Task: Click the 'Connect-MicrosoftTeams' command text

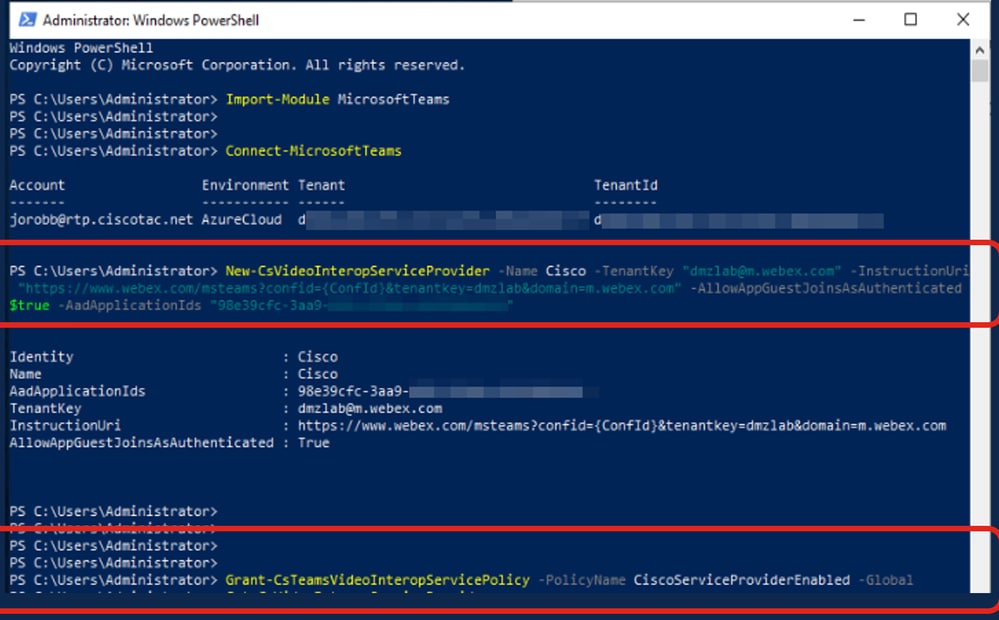Action: click(313, 151)
